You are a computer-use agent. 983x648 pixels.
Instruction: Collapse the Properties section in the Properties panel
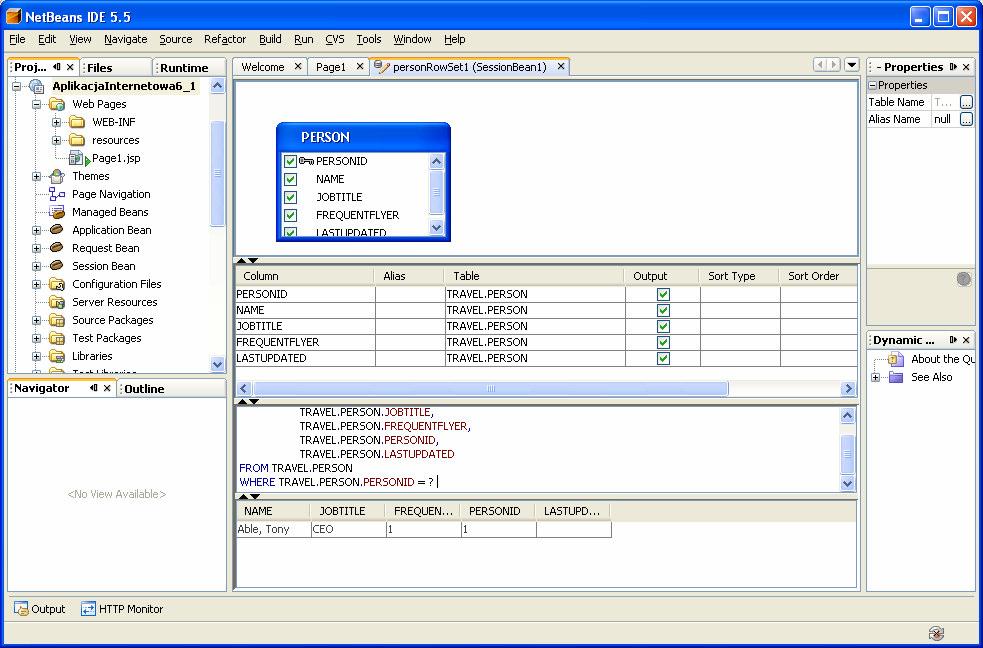click(872, 85)
